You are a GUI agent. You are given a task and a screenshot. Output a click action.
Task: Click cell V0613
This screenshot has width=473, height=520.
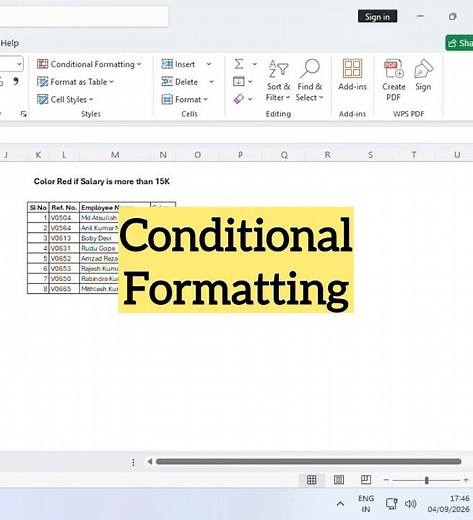pos(64,238)
